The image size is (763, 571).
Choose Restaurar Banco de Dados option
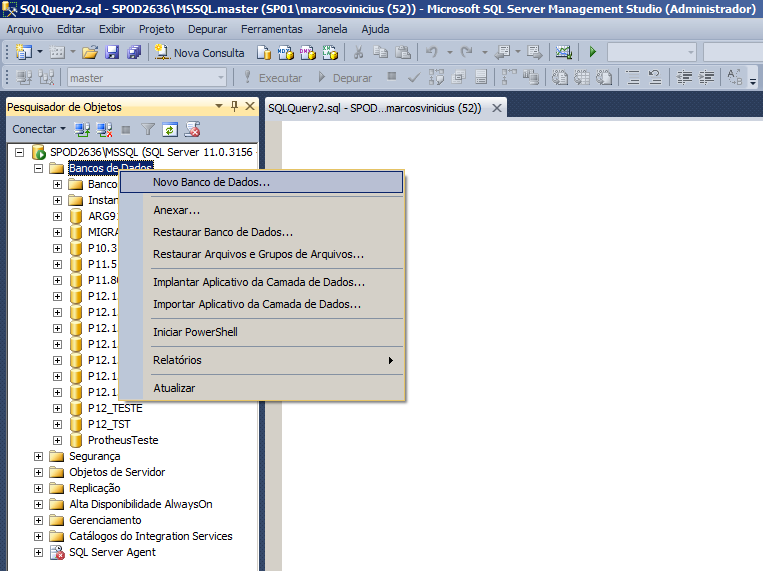coord(262,232)
